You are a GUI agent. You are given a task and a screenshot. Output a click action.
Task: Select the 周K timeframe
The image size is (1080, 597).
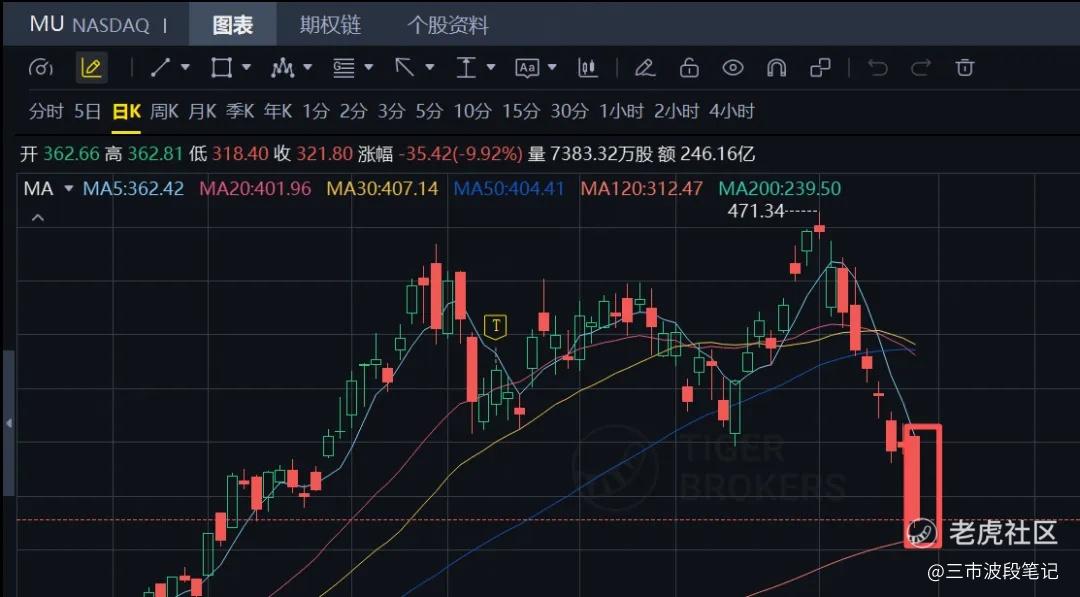click(x=165, y=111)
